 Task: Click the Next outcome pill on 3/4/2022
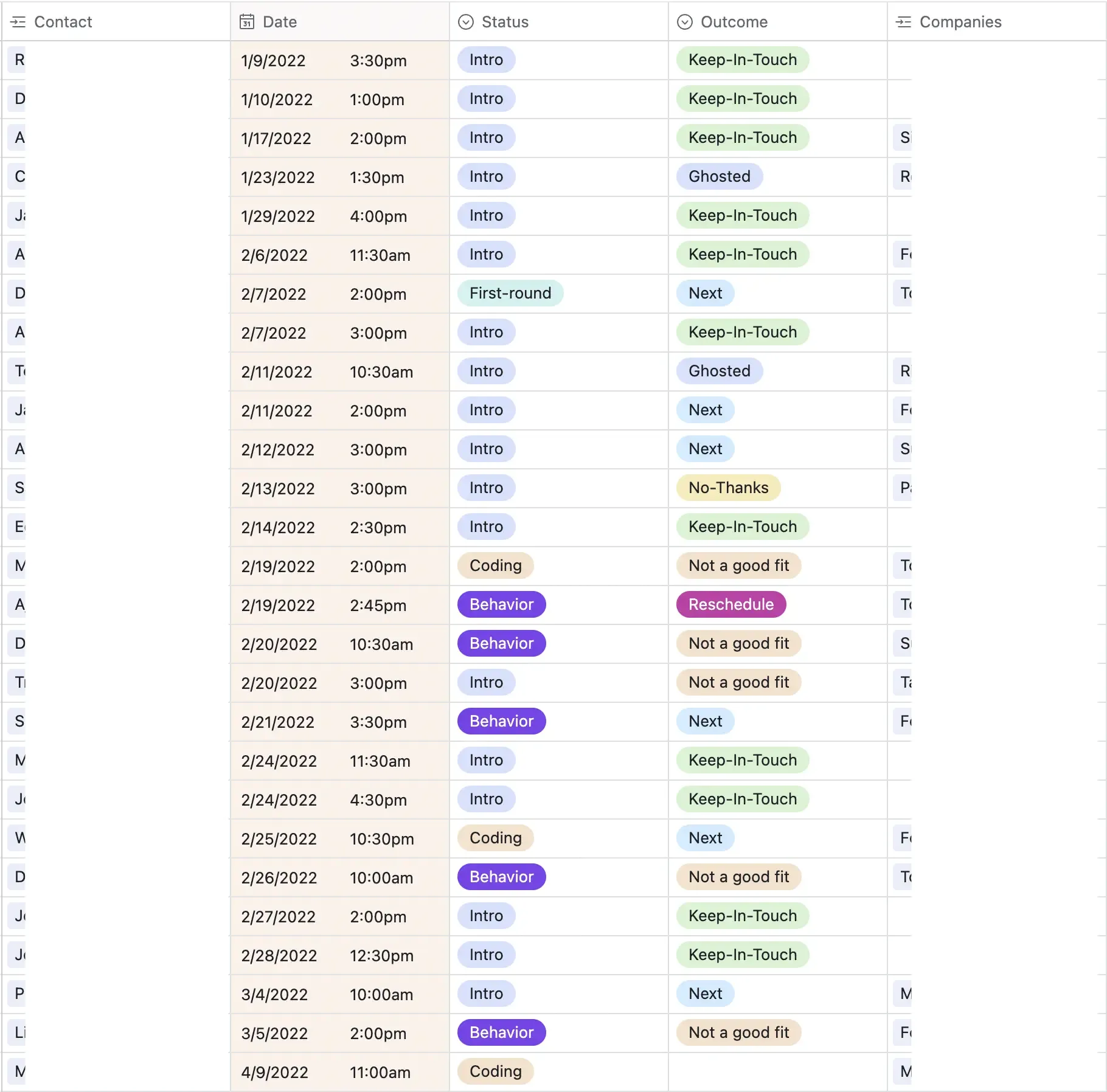click(704, 994)
